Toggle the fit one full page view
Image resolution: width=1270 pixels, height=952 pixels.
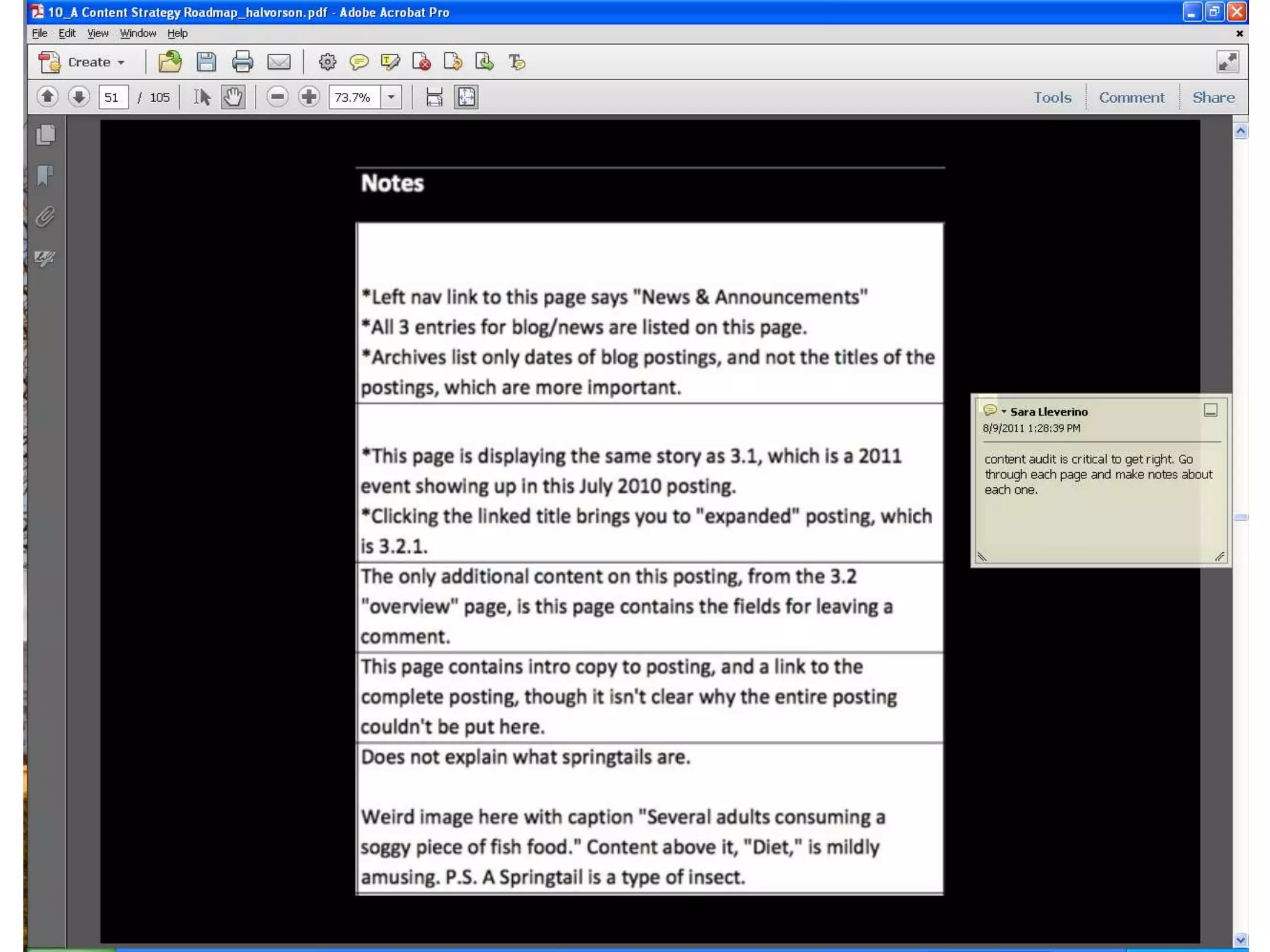(466, 97)
